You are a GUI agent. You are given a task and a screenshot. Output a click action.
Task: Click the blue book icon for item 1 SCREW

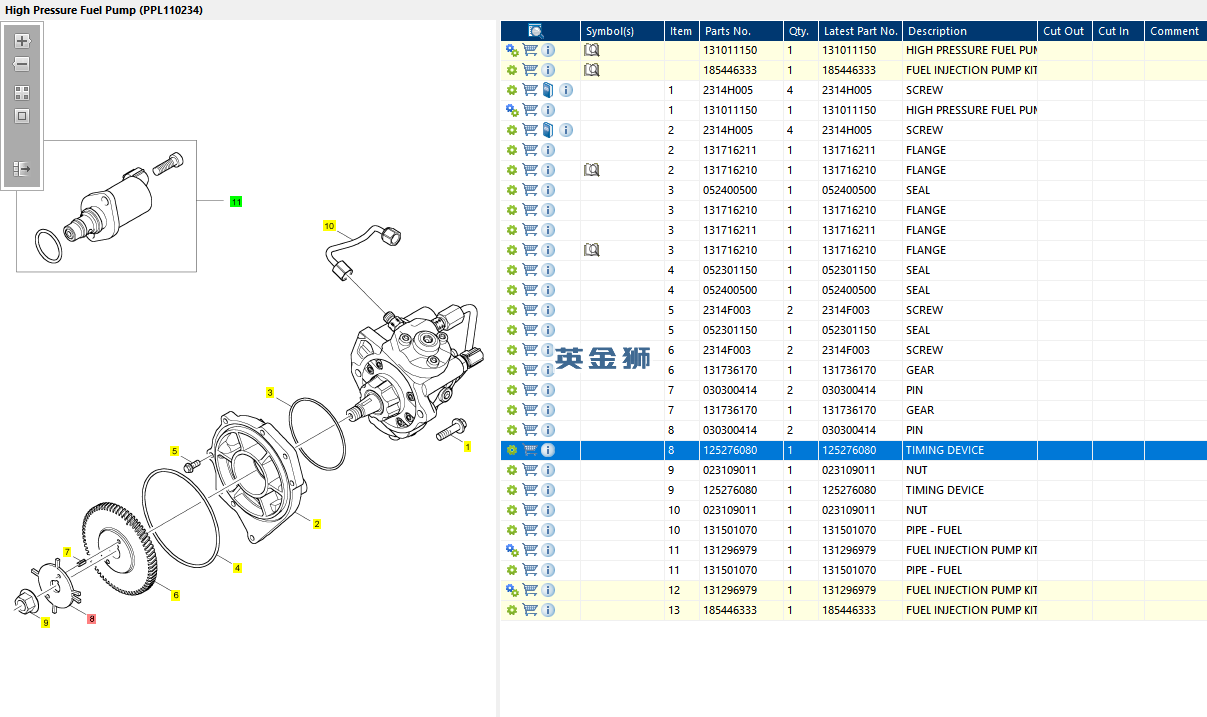[x=548, y=90]
